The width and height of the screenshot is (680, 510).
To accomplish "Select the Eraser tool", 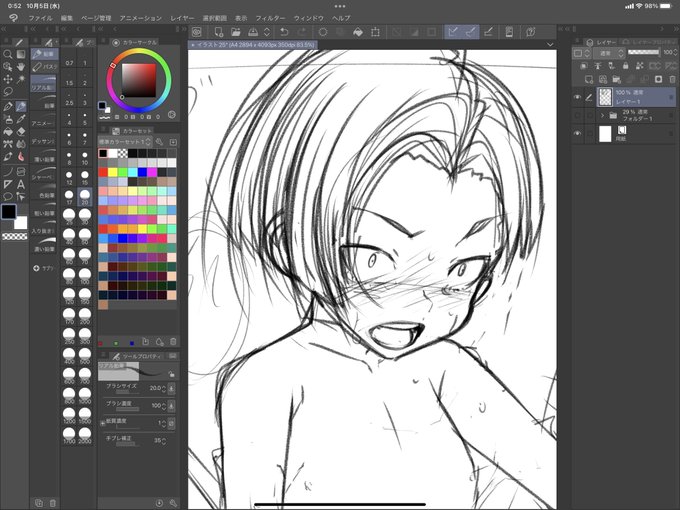I will click(x=21, y=132).
